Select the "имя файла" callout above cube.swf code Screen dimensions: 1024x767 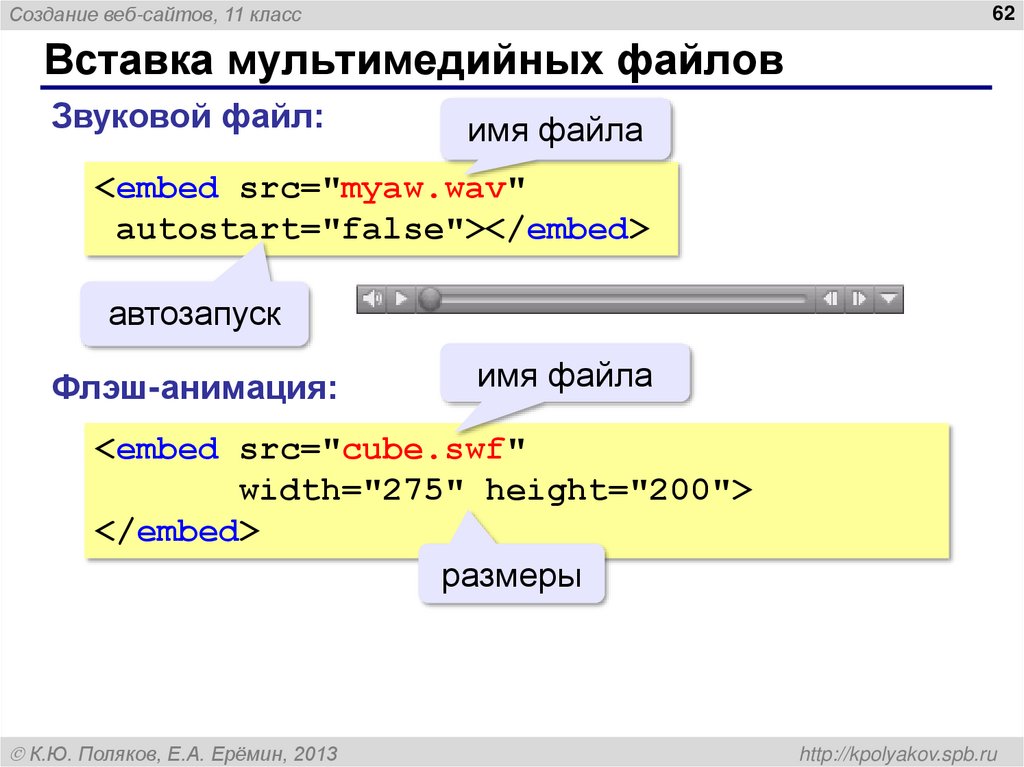click(x=565, y=374)
